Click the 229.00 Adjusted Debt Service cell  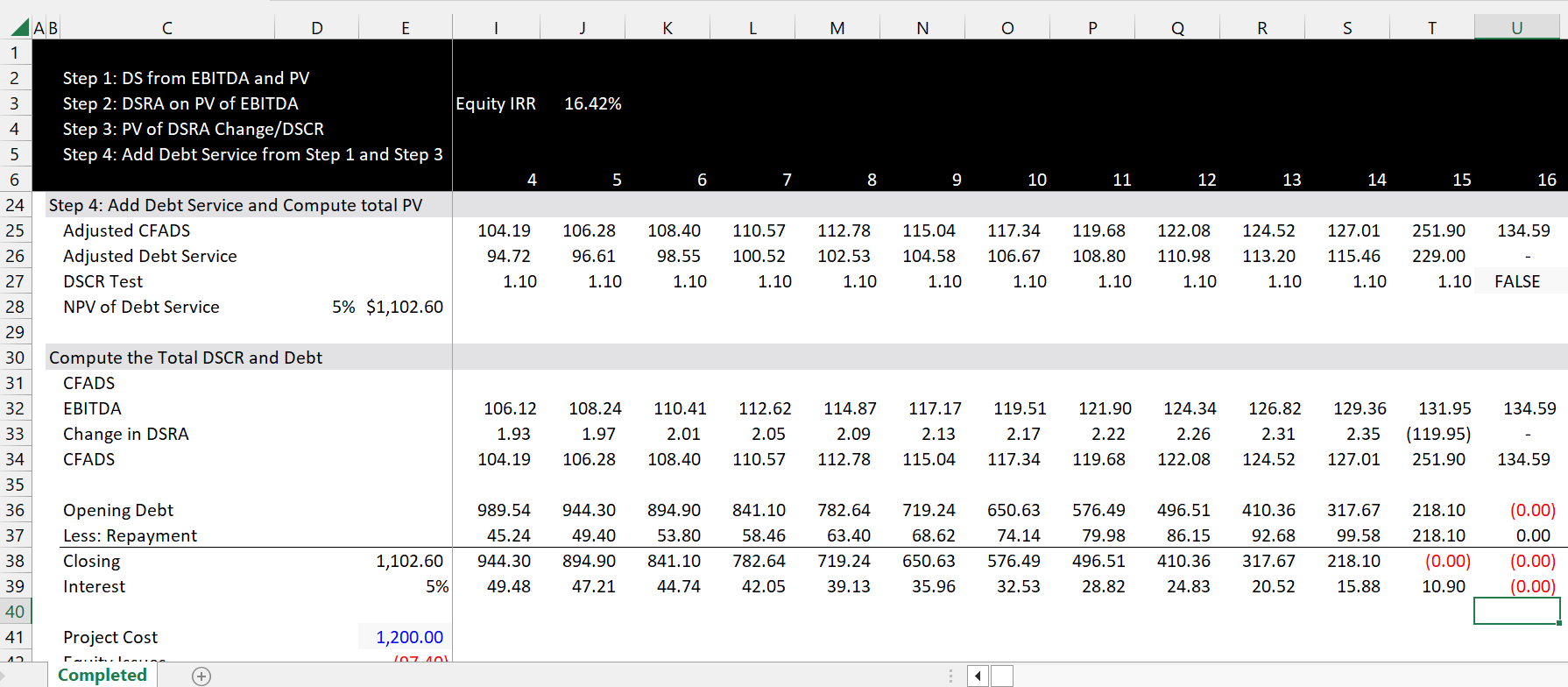pos(1437,256)
